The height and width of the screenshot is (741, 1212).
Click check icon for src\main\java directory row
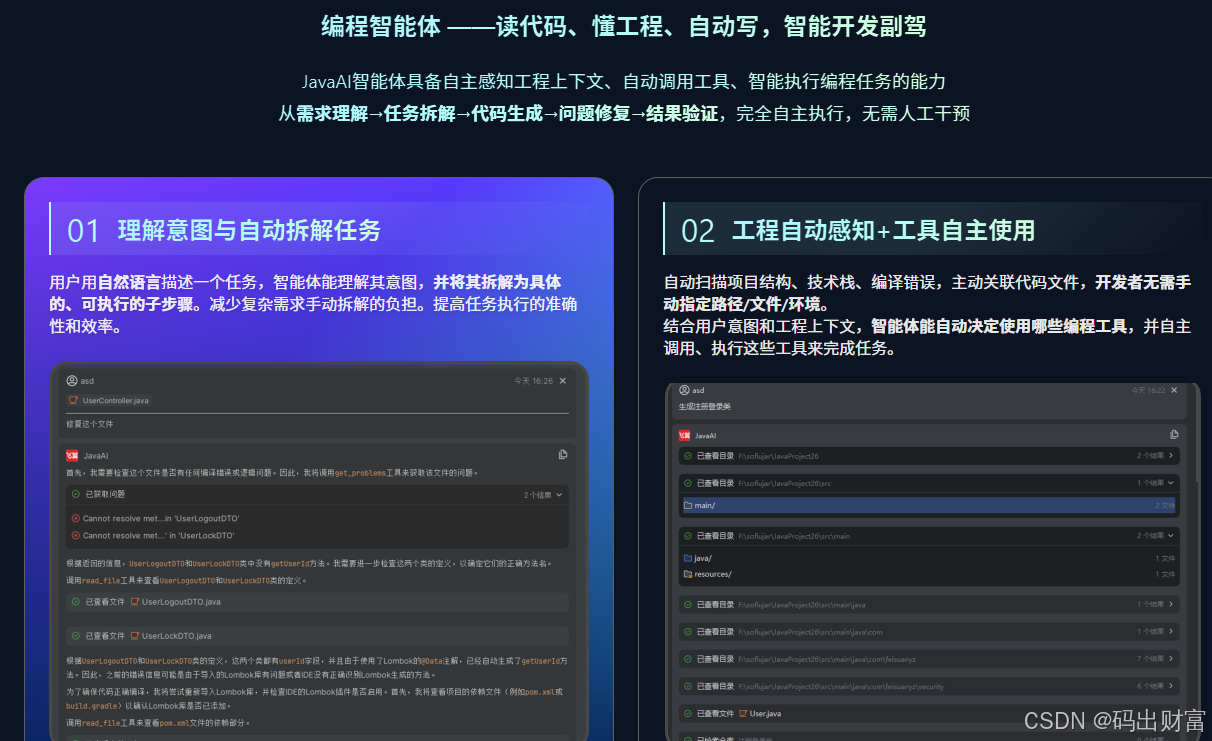coord(688,605)
